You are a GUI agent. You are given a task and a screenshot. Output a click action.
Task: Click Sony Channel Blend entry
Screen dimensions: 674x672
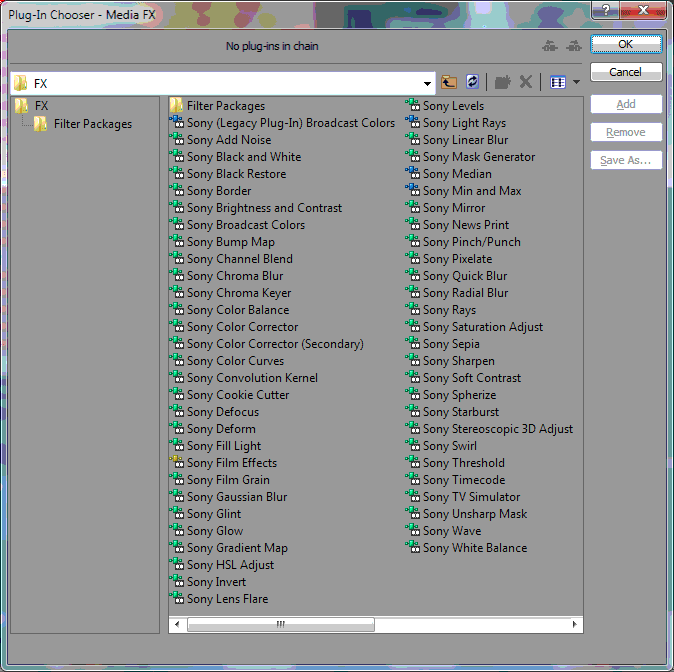pyautogui.click(x=231, y=259)
